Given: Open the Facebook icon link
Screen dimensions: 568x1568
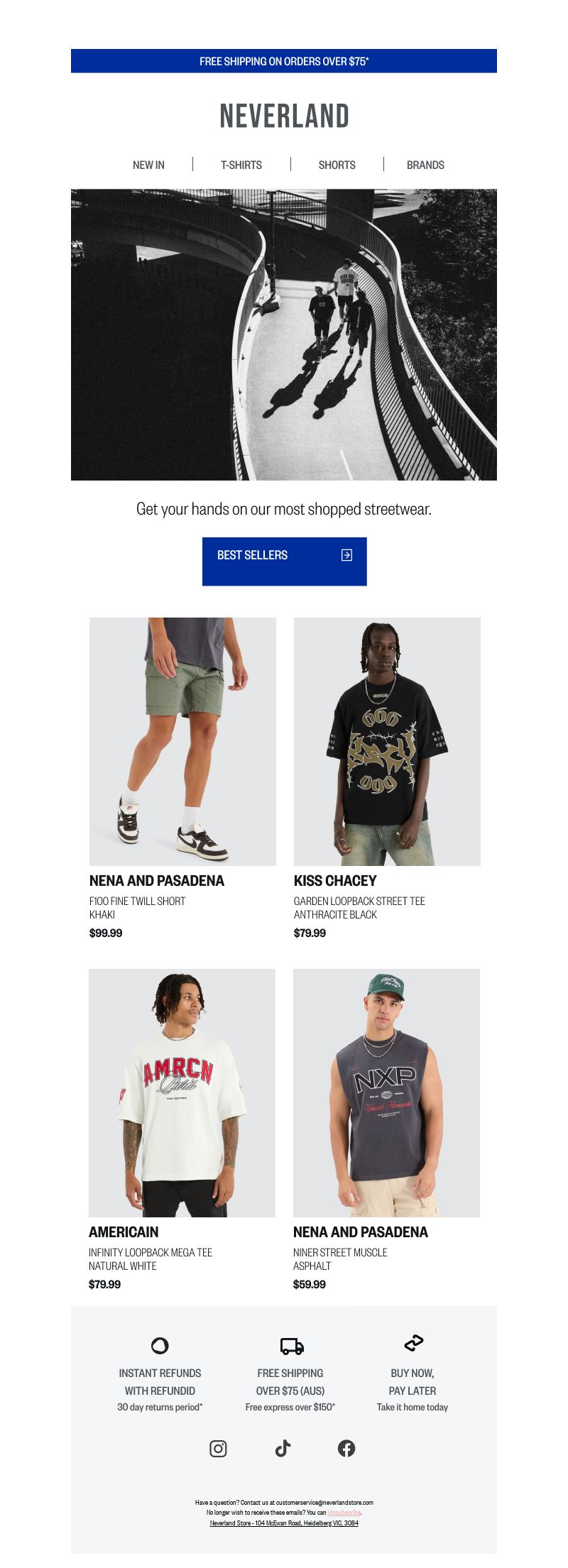Looking at the screenshot, I should click(x=346, y=1449).
